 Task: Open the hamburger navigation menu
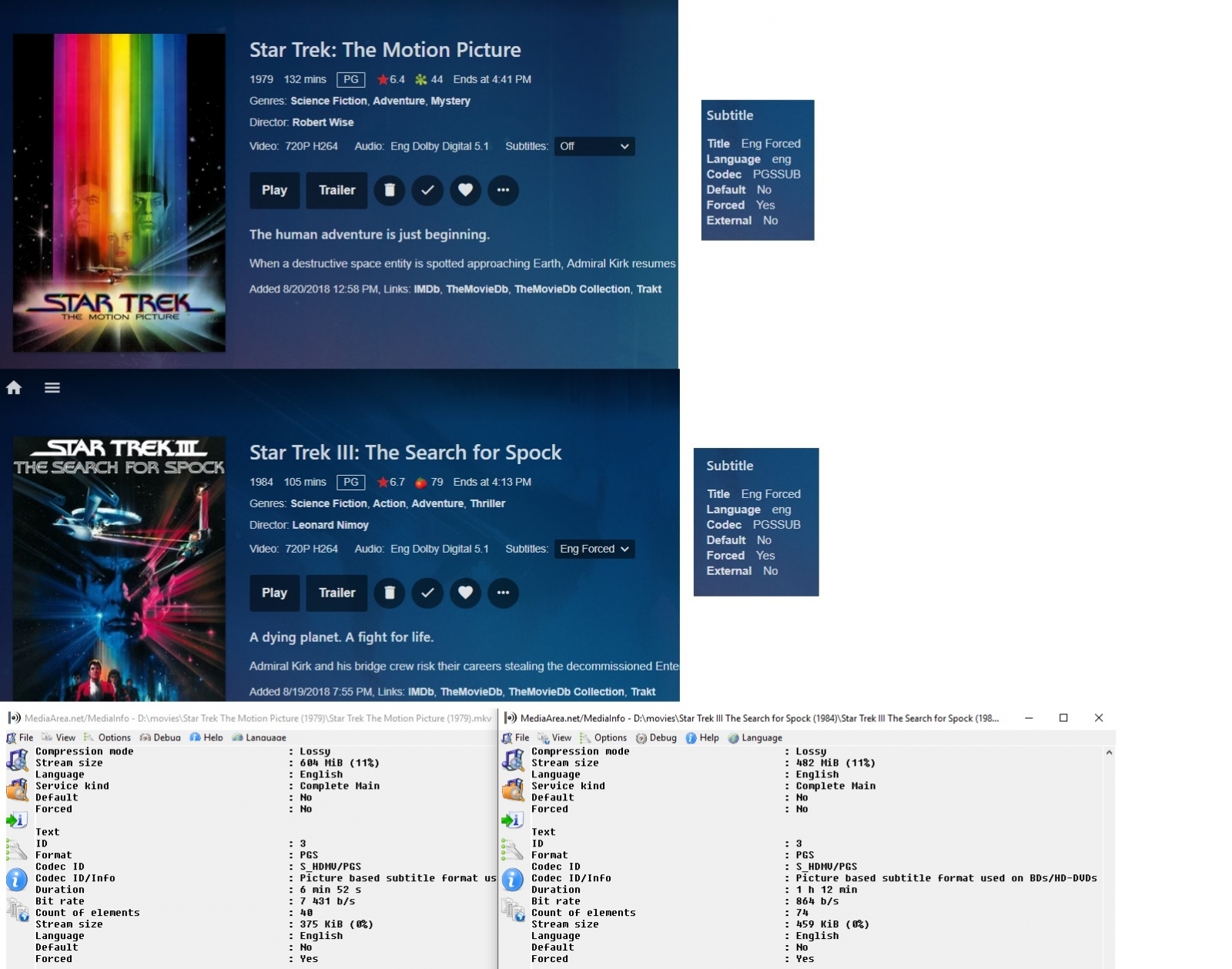point(52,387)
